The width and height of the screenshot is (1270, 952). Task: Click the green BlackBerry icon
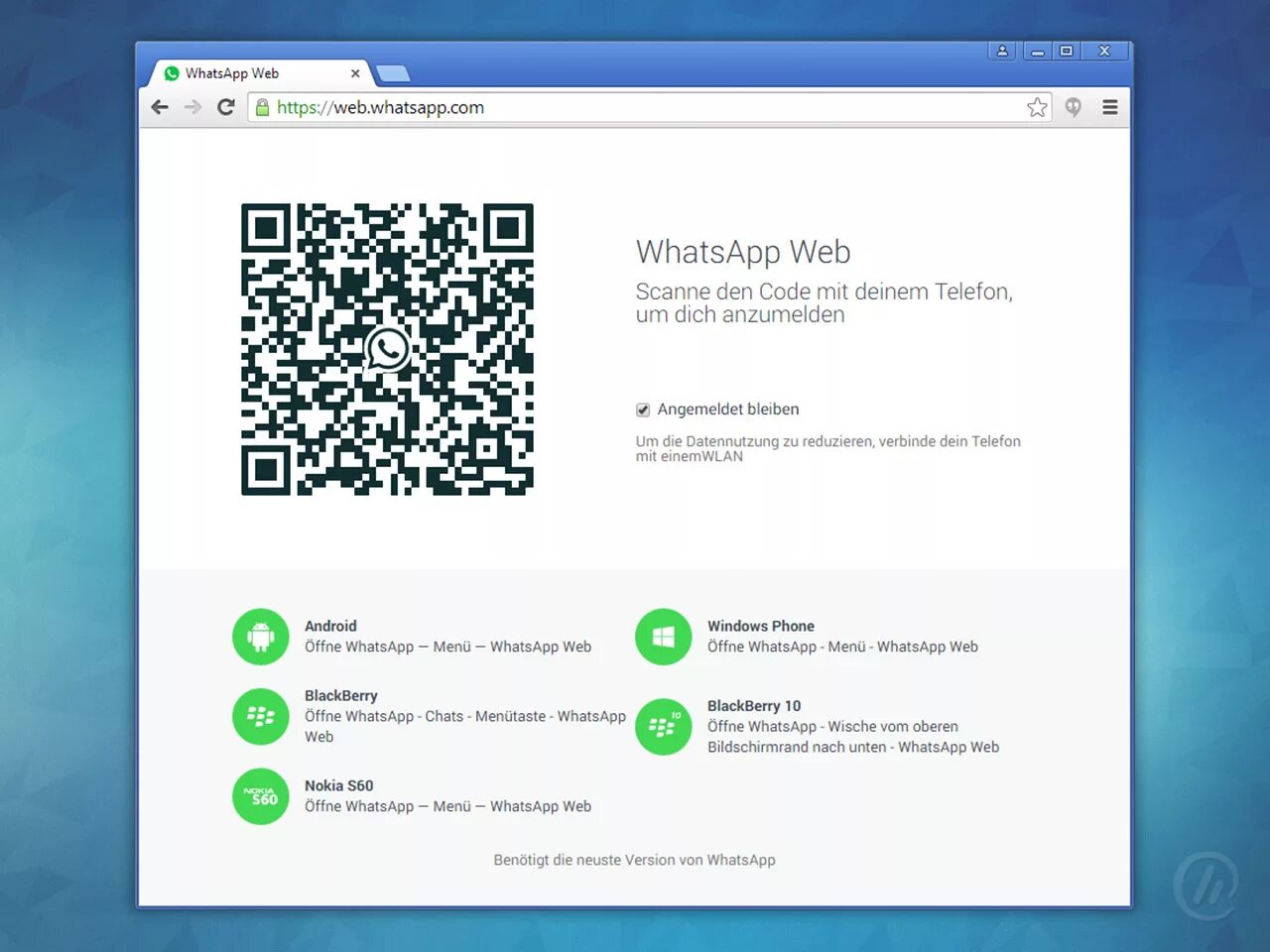pos(260,716)
